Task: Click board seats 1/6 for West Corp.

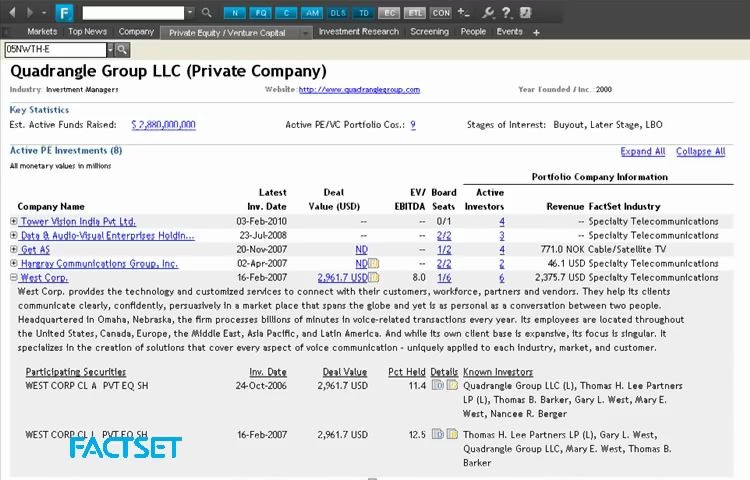Action: pos(444,278)
